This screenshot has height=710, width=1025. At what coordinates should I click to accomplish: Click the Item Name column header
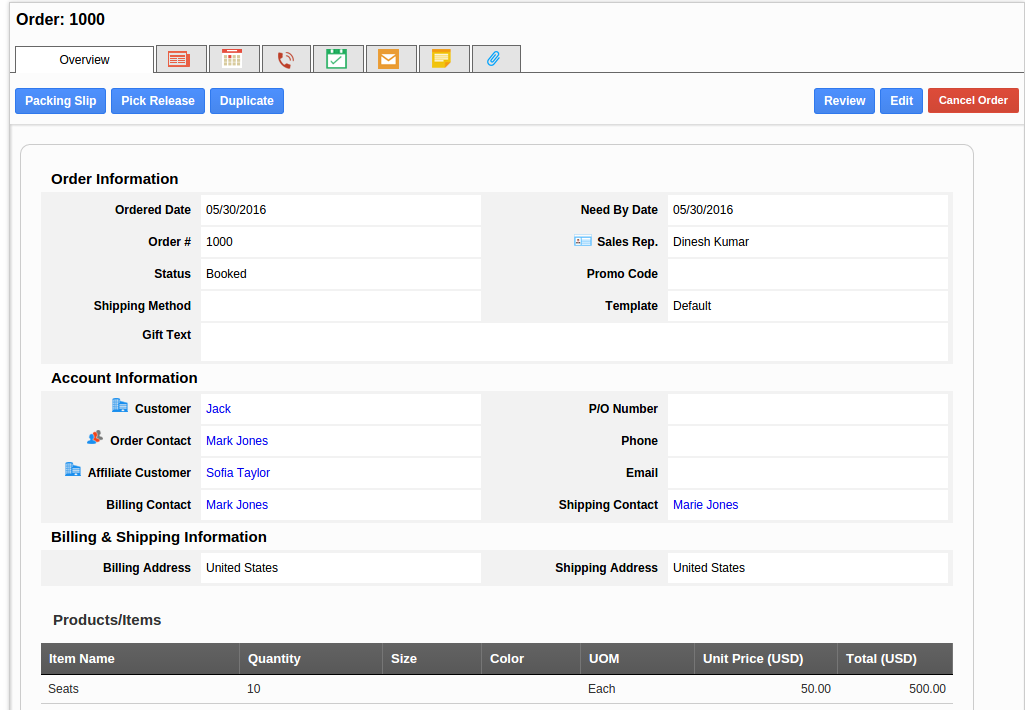(x=140, y=659)
